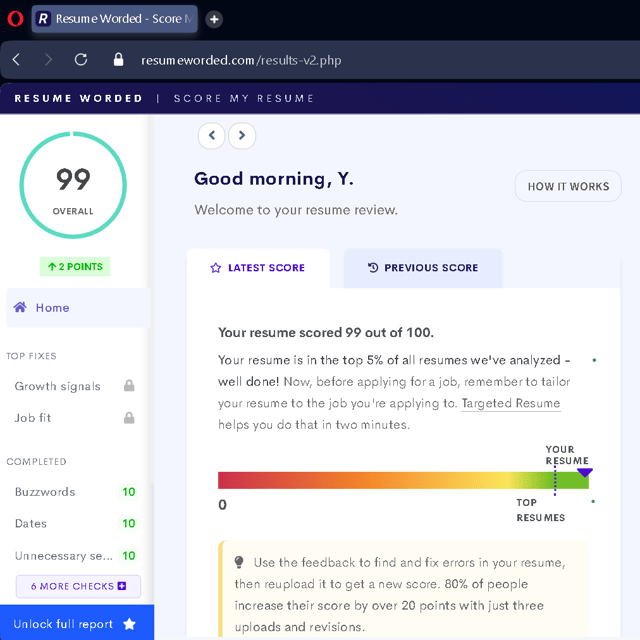Click the Unnecessary sections score value 10
Screen dimensions: 640x640
(x=129, y=556)
